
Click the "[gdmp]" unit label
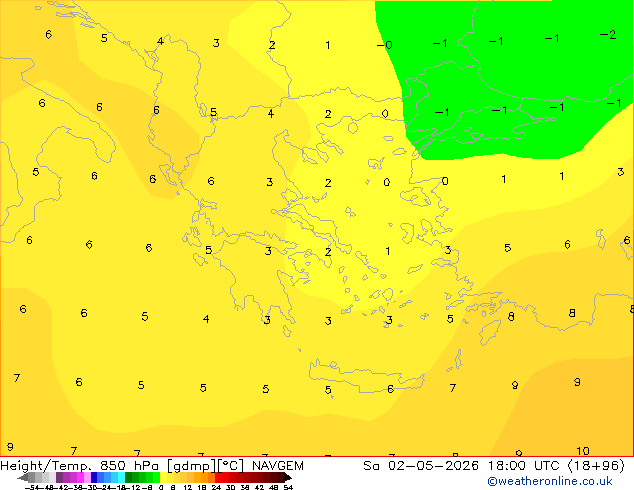coord(192,466)
